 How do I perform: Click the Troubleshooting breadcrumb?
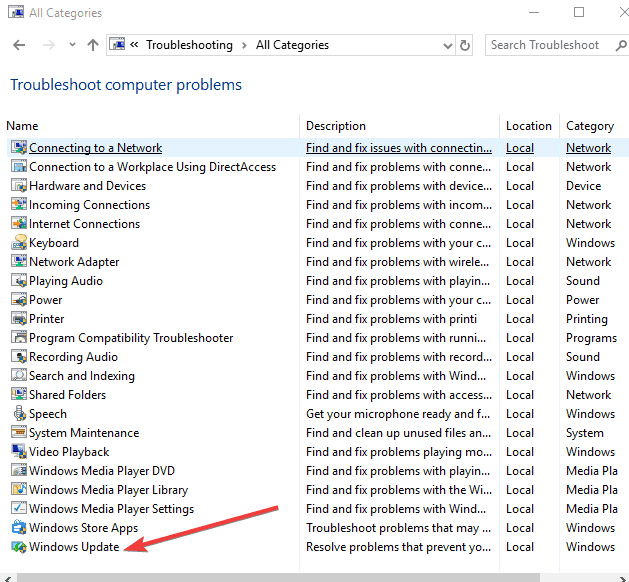pos(189,45)
